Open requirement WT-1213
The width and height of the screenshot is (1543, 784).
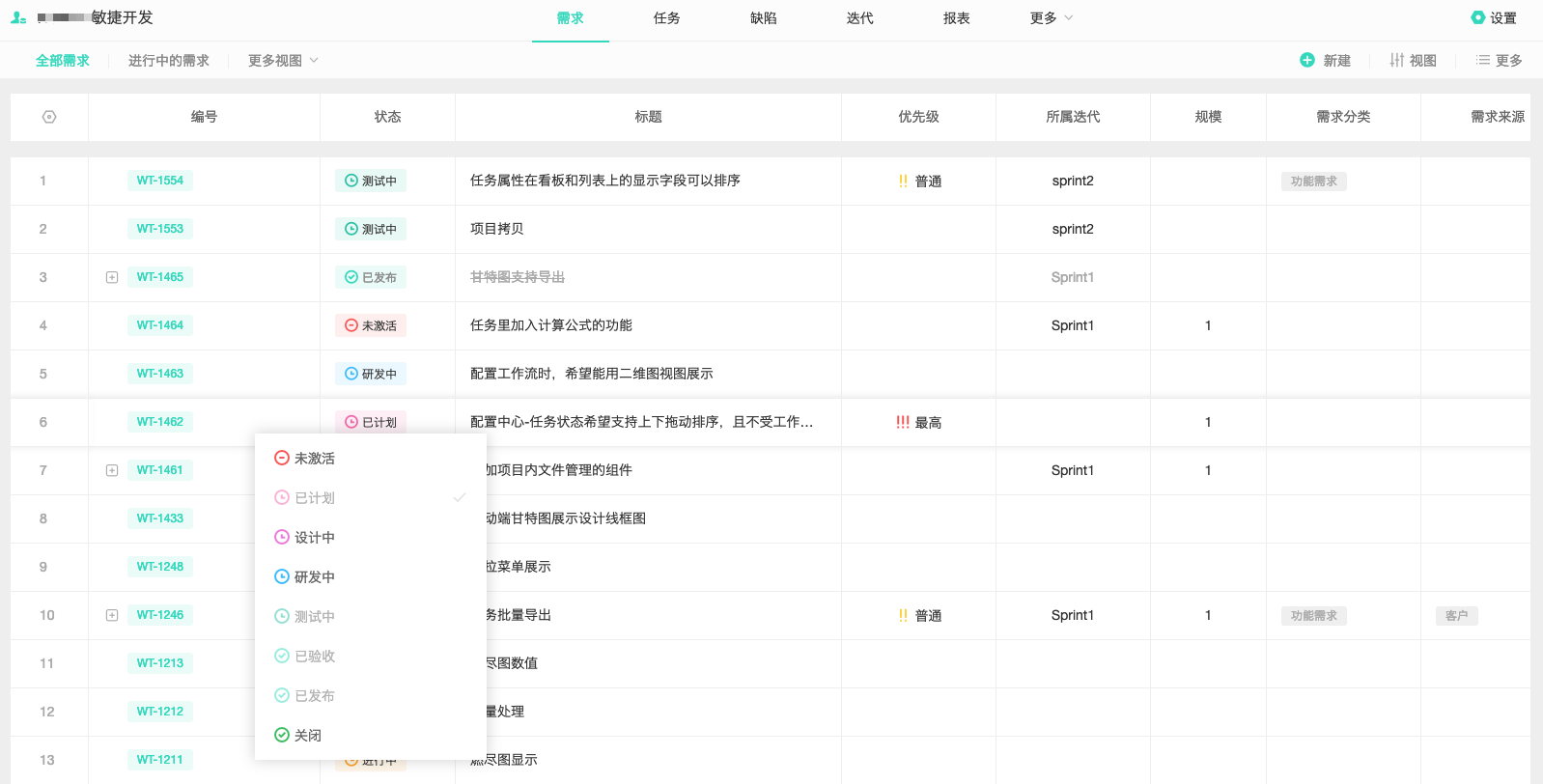160,663
